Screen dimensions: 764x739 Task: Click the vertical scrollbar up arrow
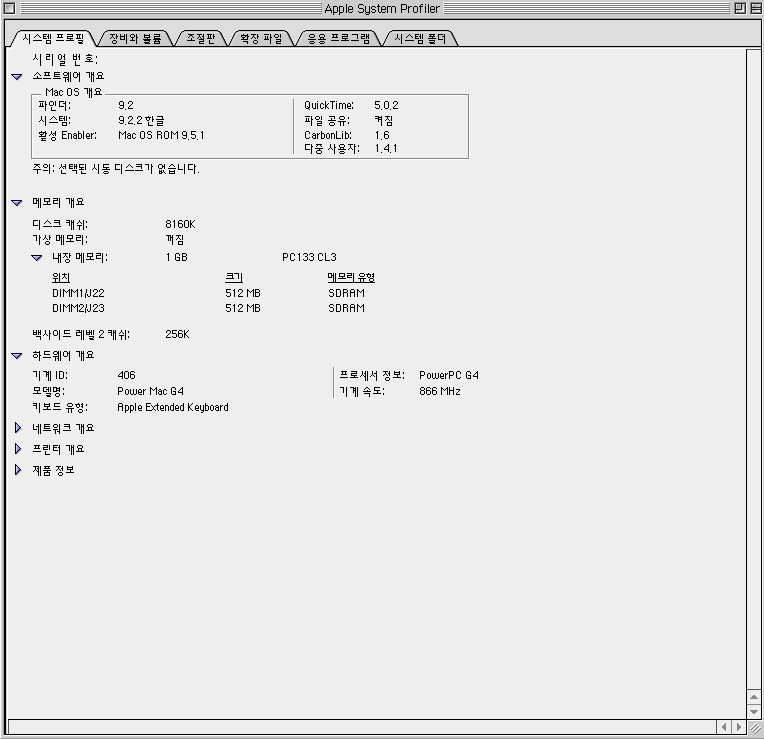[754, 697]
